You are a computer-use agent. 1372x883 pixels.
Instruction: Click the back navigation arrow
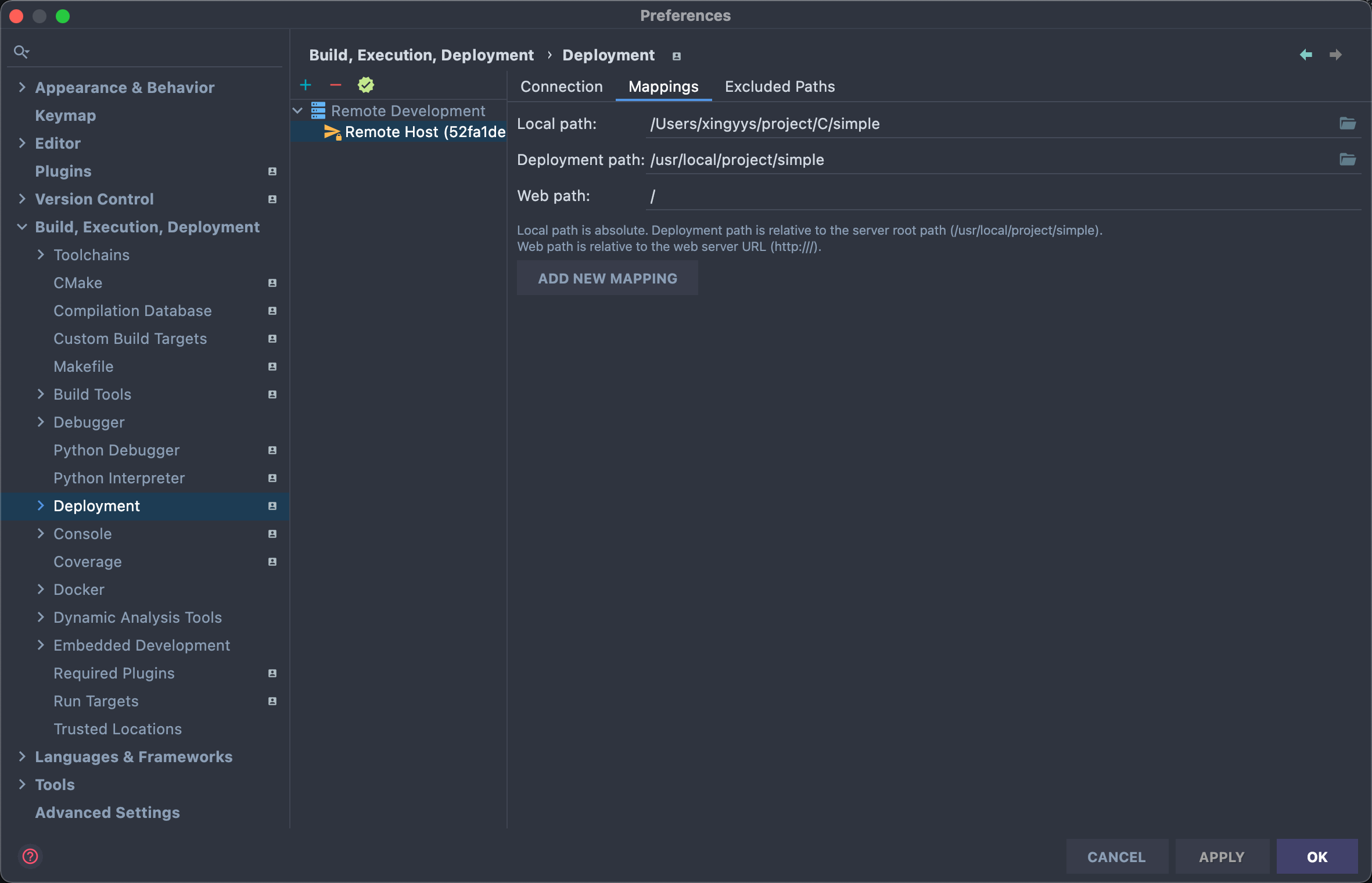click(1306, 55)
